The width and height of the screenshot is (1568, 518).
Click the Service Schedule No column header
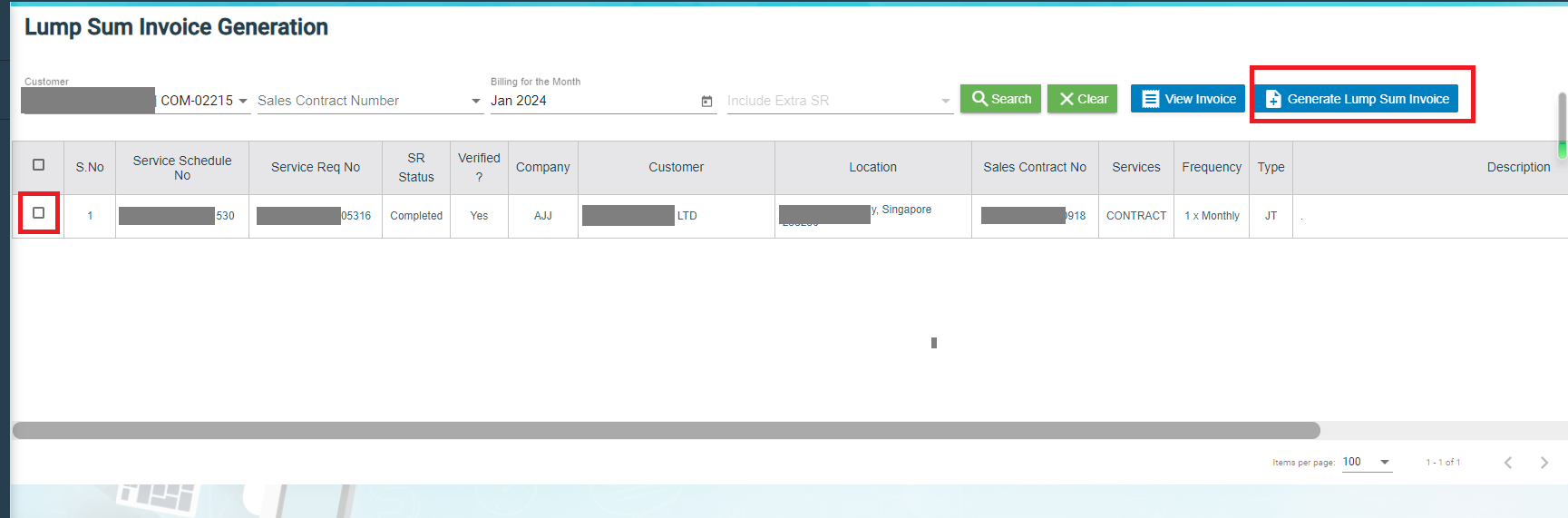(x=182, y=168)
